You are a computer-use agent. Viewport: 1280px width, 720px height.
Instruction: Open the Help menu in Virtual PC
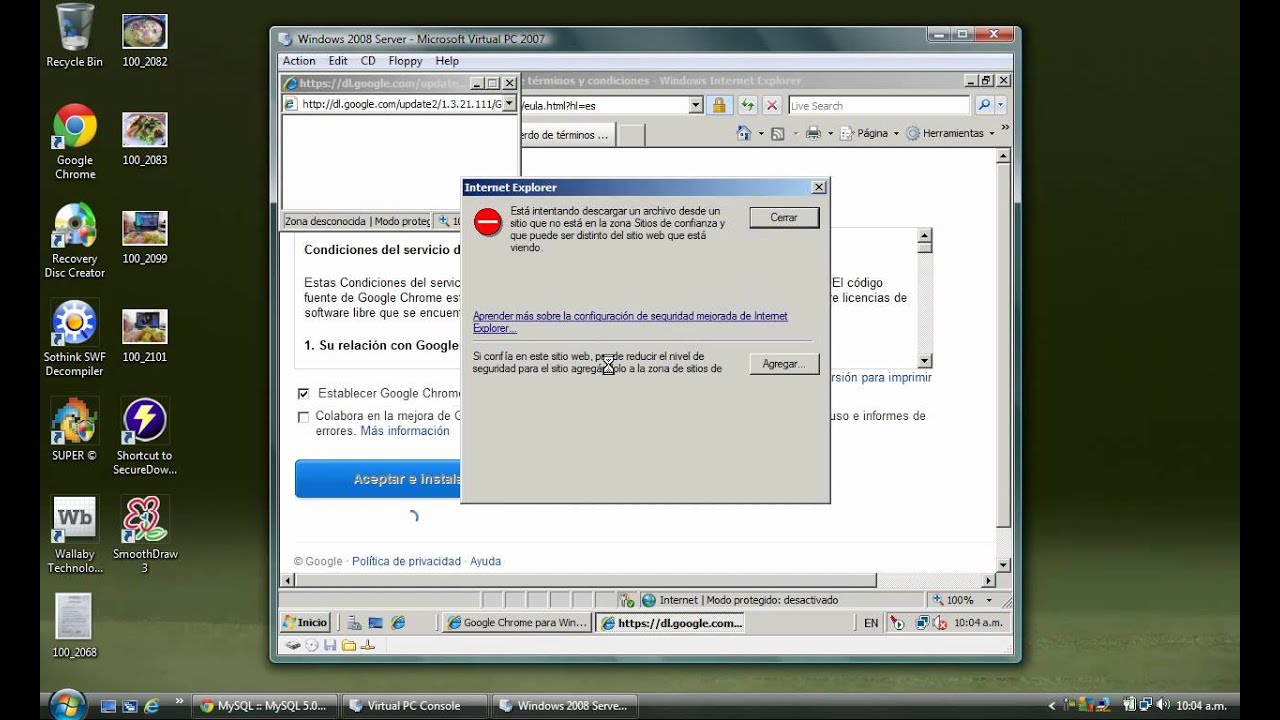(x=447, y=61)
